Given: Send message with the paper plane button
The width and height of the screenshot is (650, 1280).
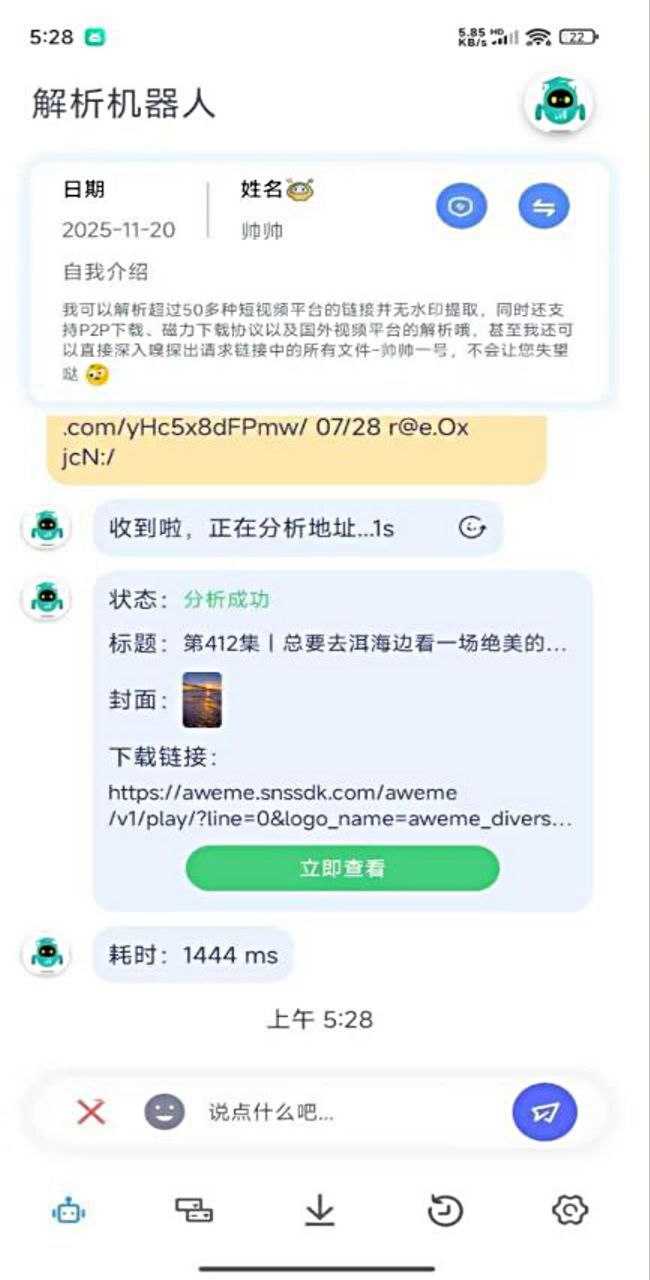Looking at the screenshot, I should point(545,1111).
